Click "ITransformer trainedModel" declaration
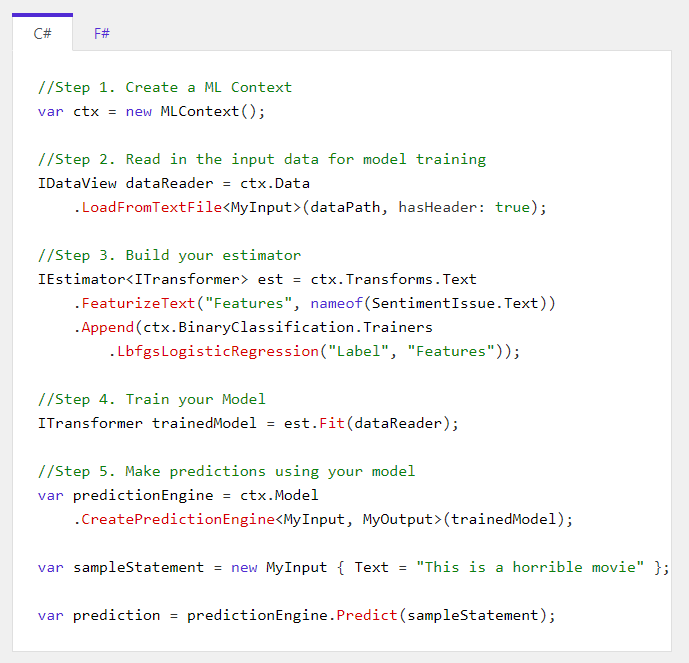This screenshot has width=689, height=663. point(147,424)
